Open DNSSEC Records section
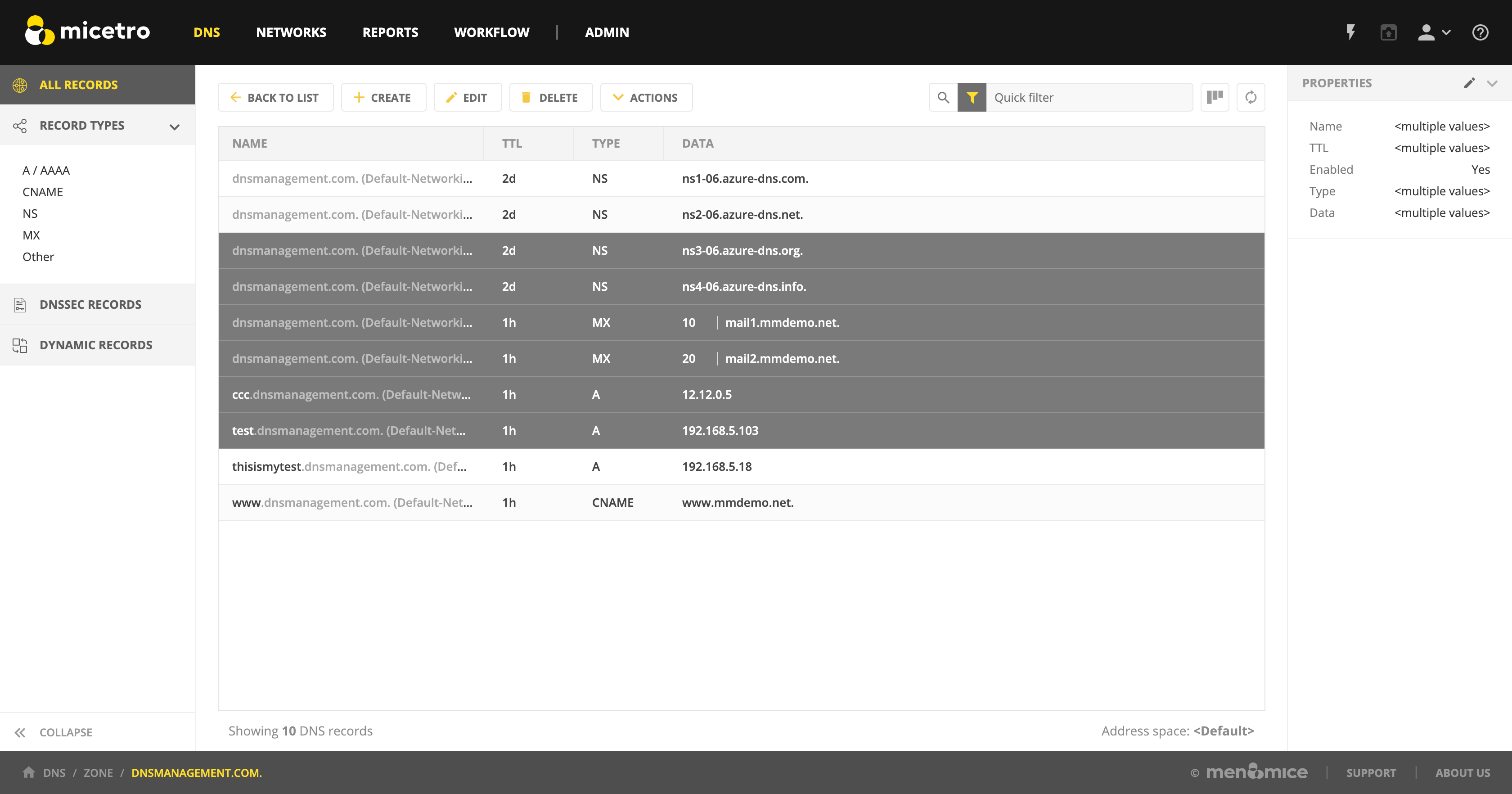Image resolution: width=1512 pixels, height=794 pixels. point(98,304)
